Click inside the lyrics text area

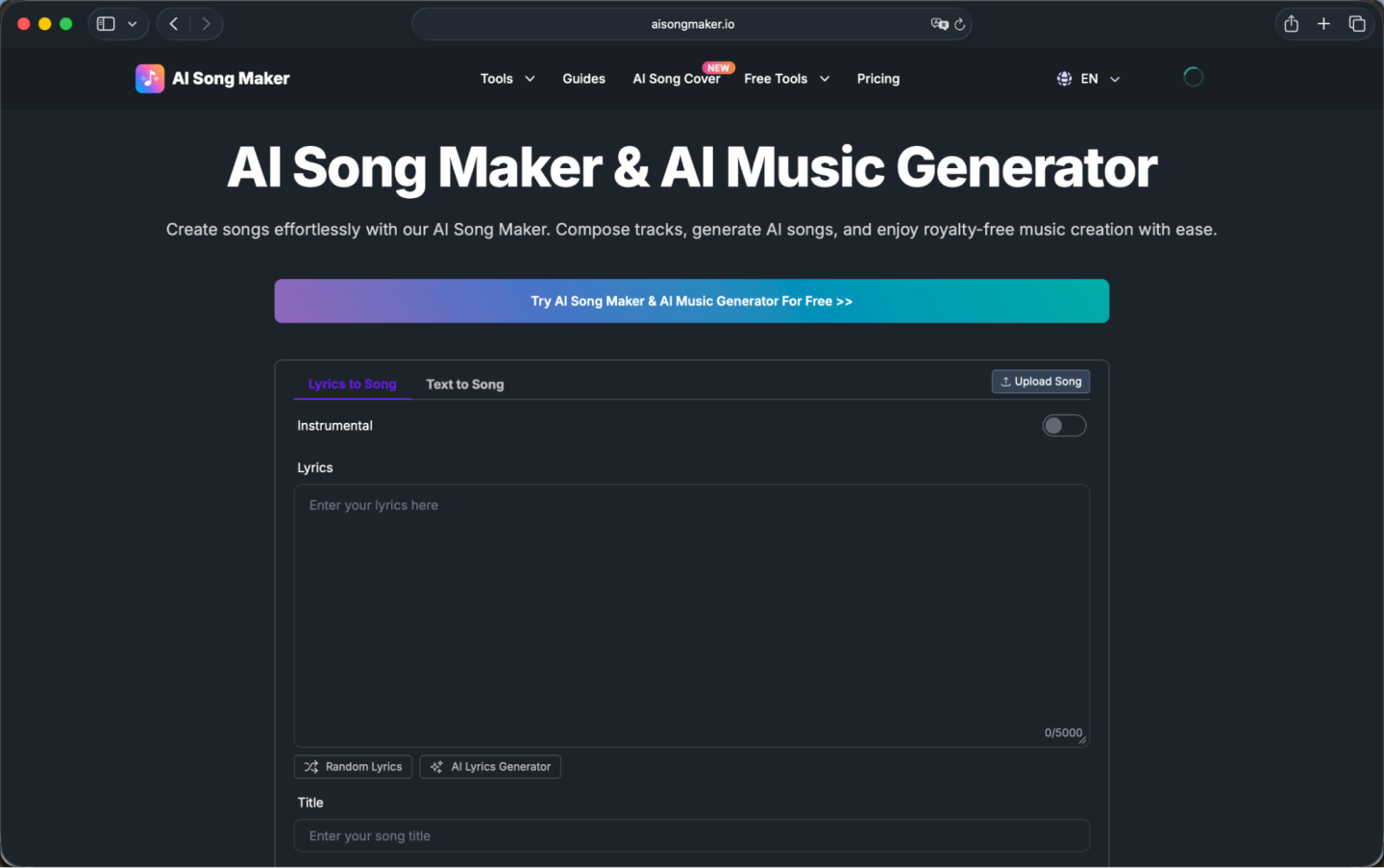[692, 615]
